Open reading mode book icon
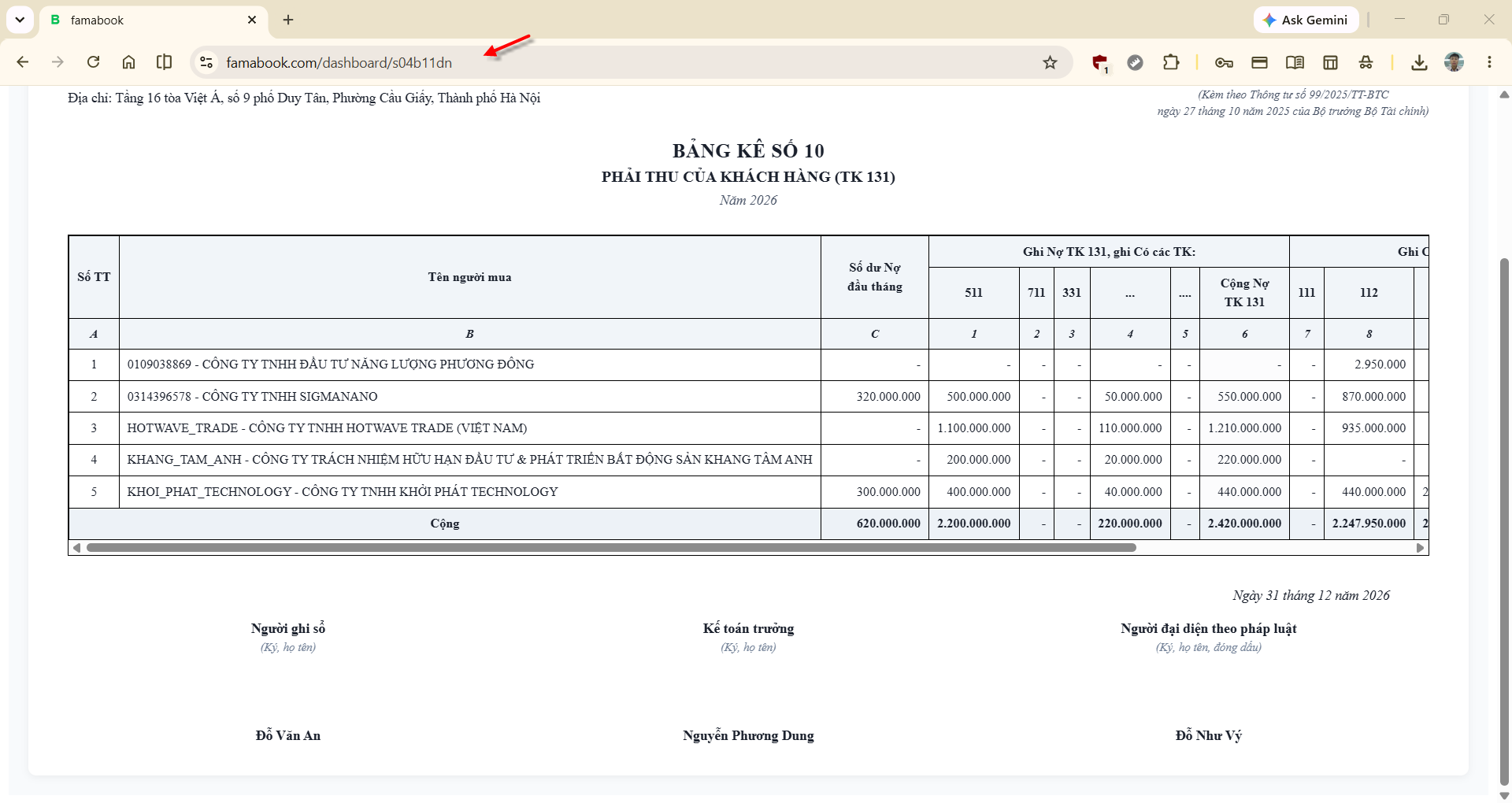The image size is (1512, 803). [1295, 62]
